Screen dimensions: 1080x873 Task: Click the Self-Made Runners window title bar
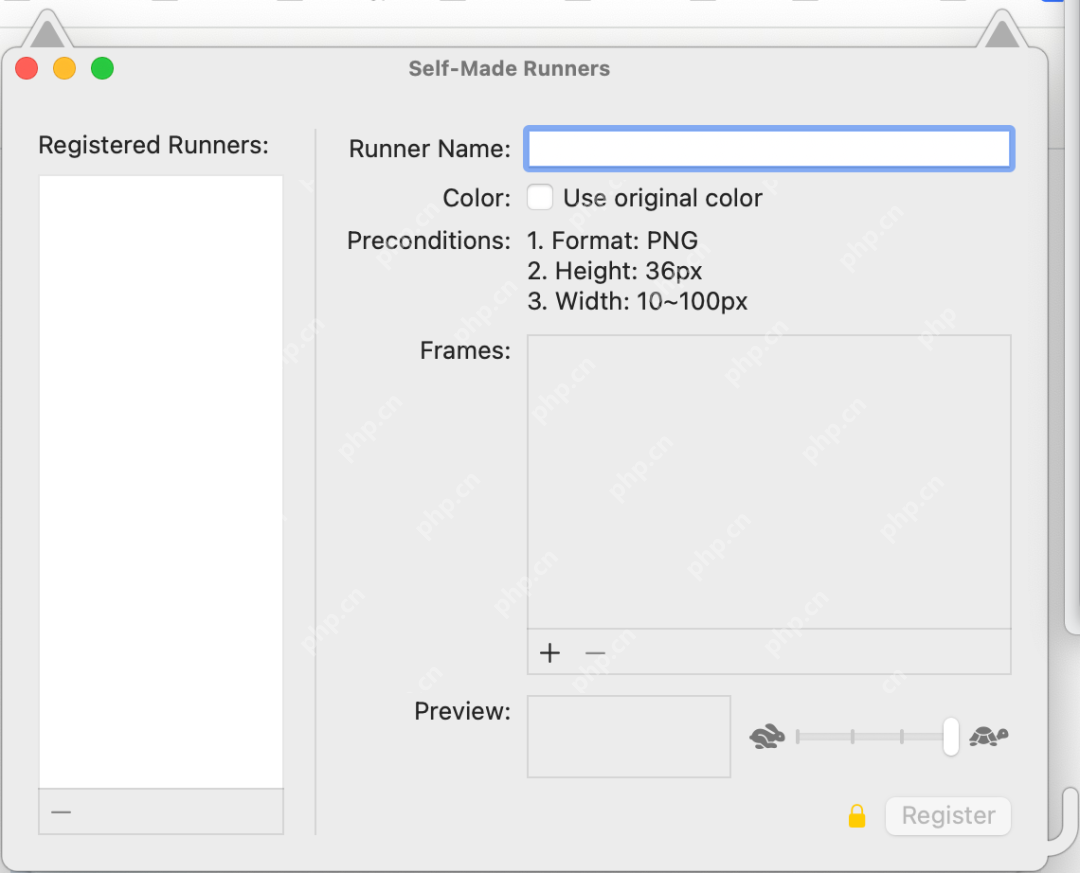click(x=509, y=69)
